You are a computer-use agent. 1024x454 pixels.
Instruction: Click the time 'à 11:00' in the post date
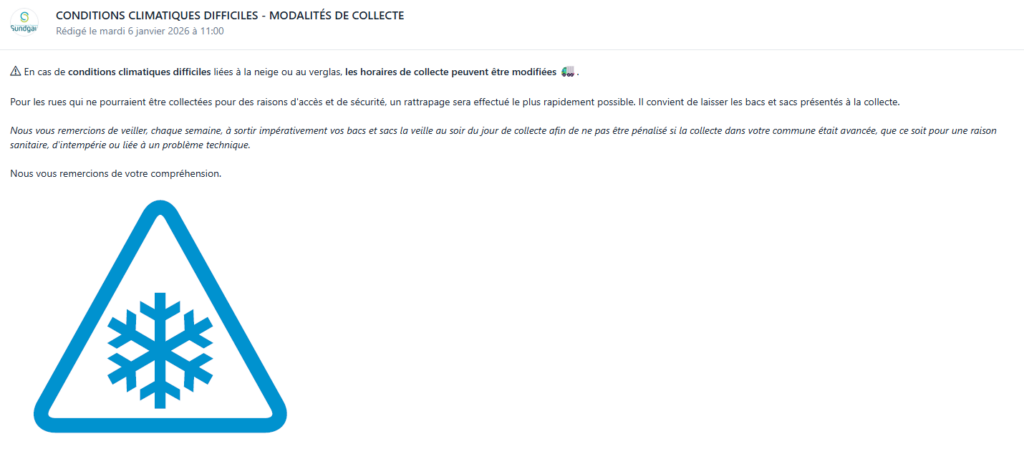pyautogui.click(x=208, y=31)
